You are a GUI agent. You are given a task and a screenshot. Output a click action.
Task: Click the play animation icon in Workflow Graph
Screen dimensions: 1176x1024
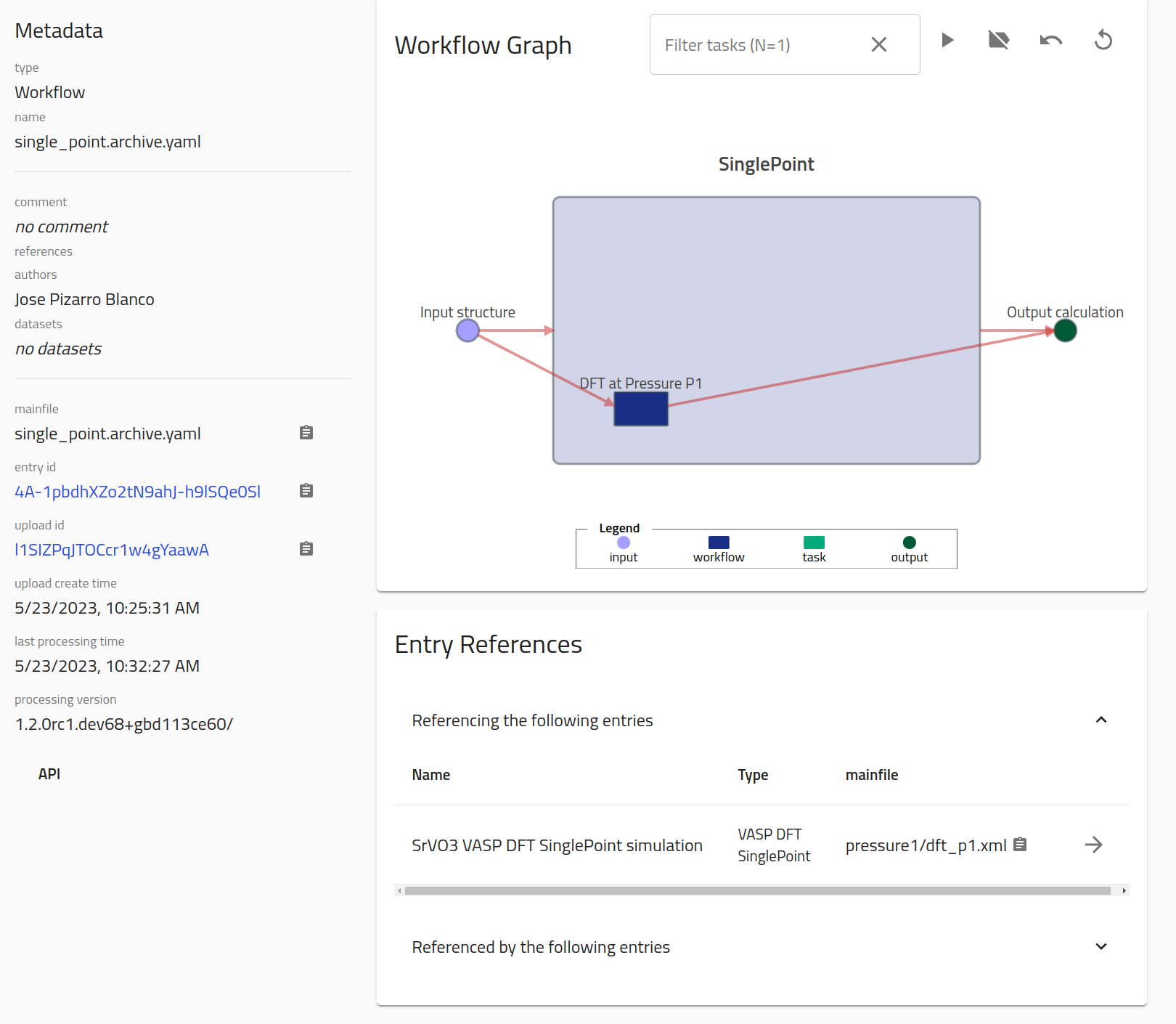coord(947,40)
